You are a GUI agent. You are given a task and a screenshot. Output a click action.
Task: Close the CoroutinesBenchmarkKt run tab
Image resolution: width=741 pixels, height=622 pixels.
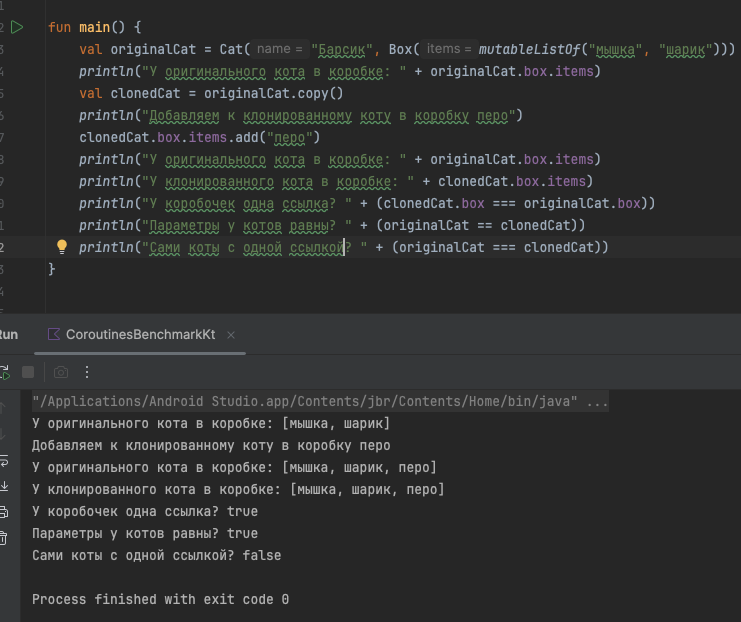(x=231, y=335)
